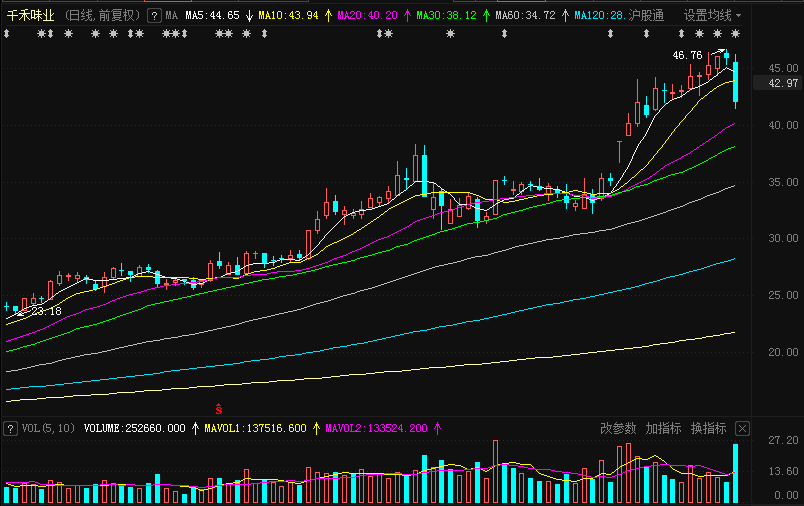Open chart period selector (日线, 前复权)
The height and width of the screenshot is (506, 804).
point(102,16)
